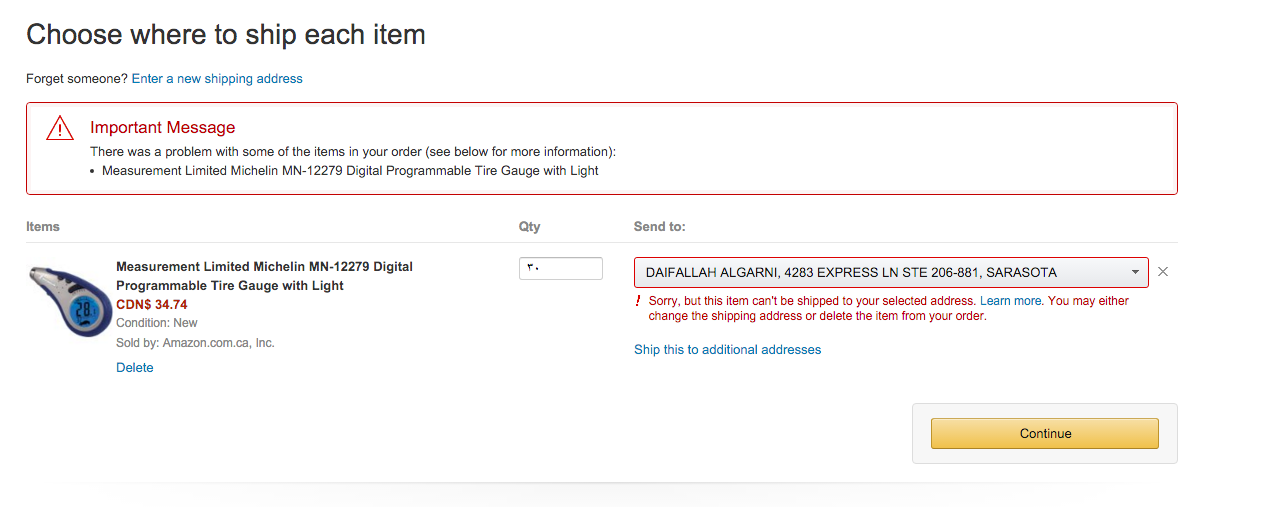Open the Learn more link in the error

(1011, 301)
